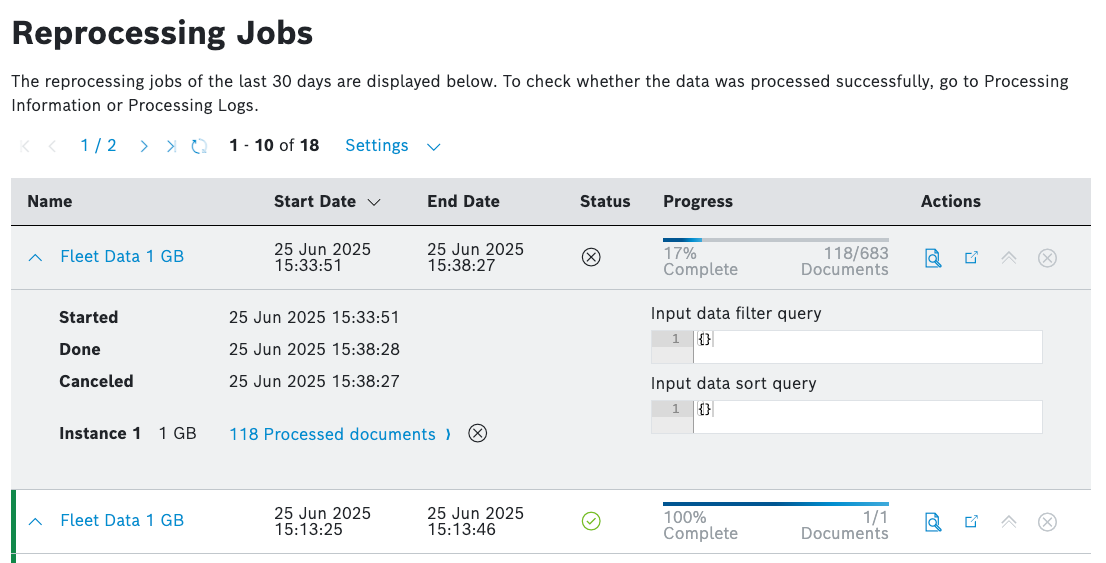Click the refresh jobs list icon

coord(199,146)
